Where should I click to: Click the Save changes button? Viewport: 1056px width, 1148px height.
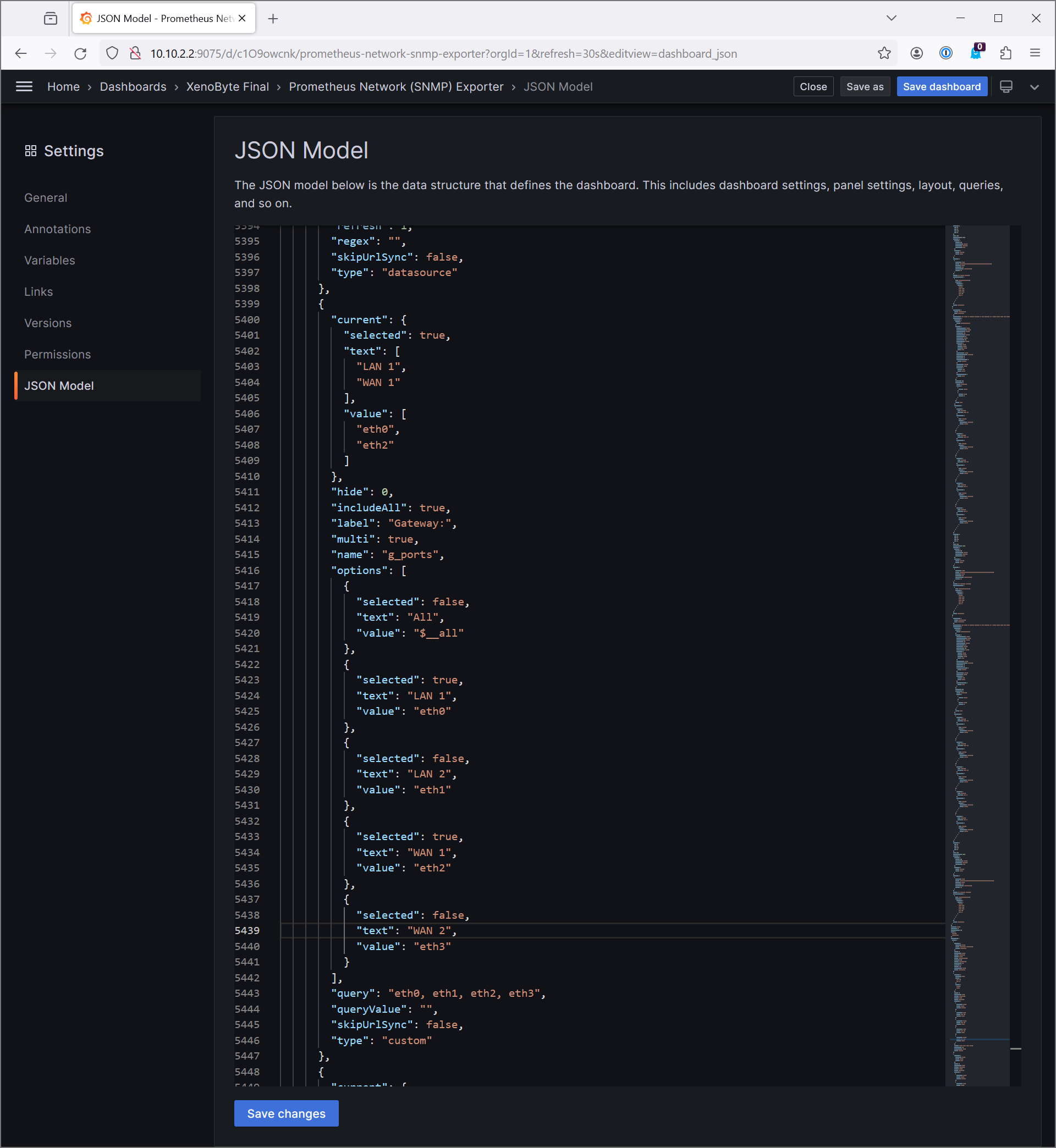click(x=287, y=1113)
